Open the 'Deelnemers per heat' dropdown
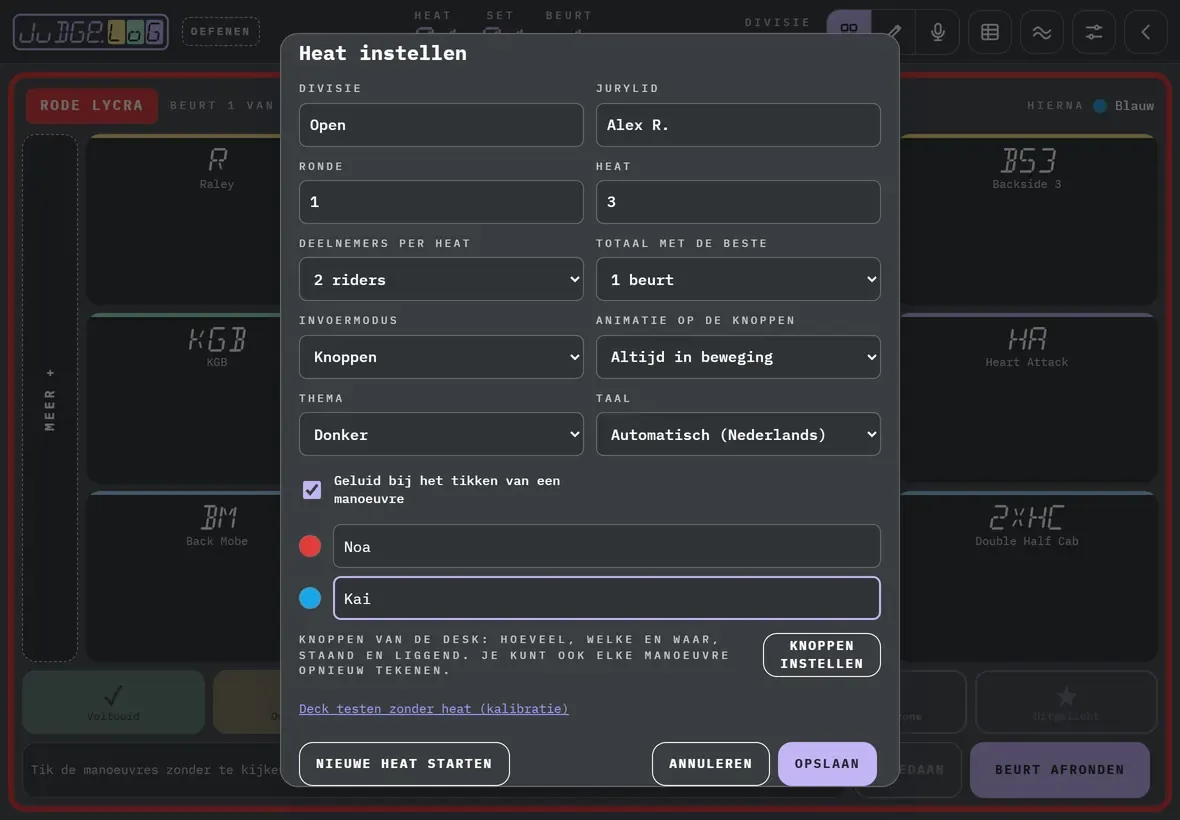This screenshot has width=1180, height=820. coord(441,279)
